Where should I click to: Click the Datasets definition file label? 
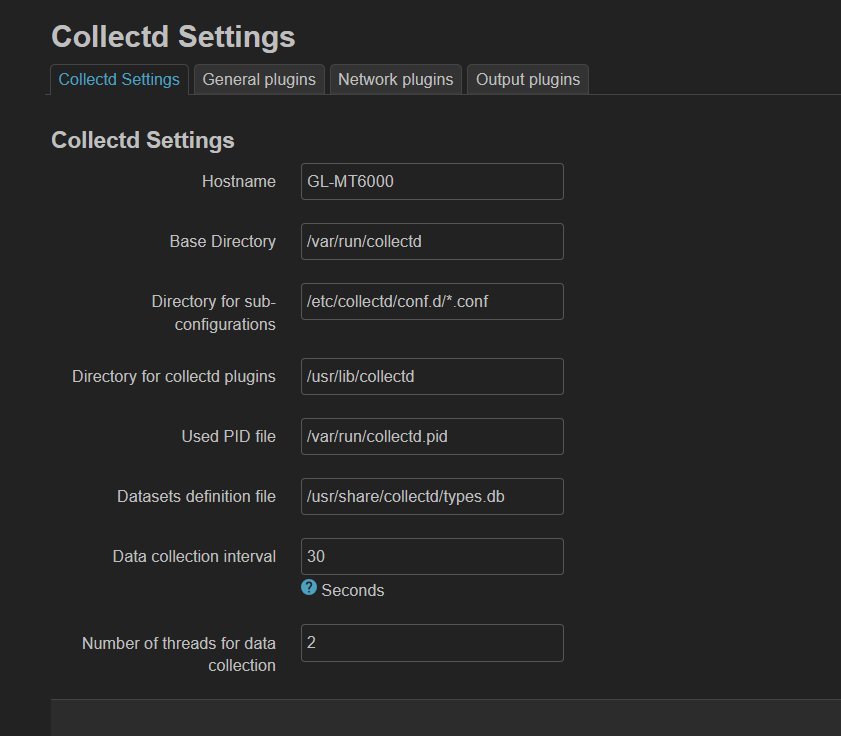pos(196,497)
